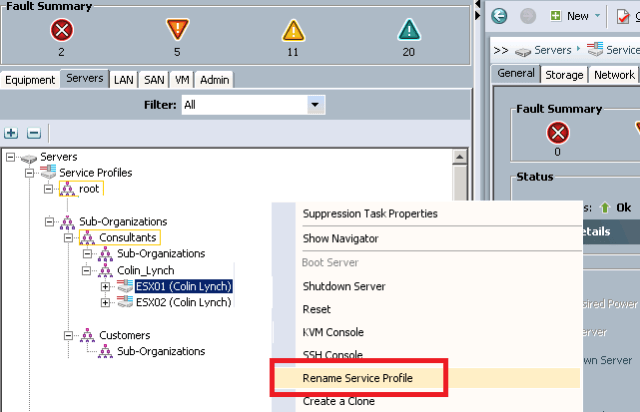Select the Sub-Organizations item under Customers
This screenshot has width=640, height=412.
(x=161, y=351)
